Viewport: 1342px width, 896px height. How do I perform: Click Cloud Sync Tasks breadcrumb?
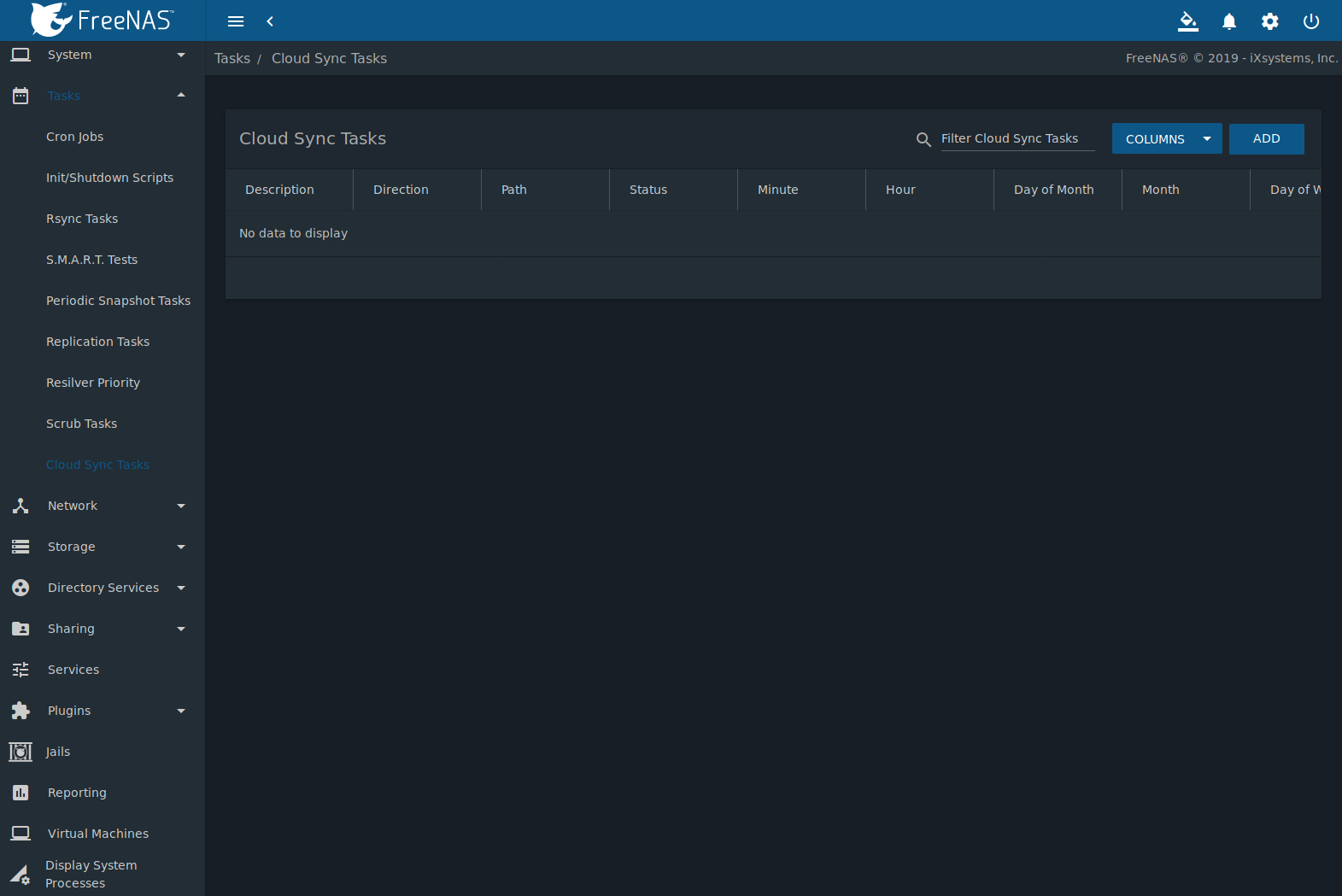click(x=329, y=58)
